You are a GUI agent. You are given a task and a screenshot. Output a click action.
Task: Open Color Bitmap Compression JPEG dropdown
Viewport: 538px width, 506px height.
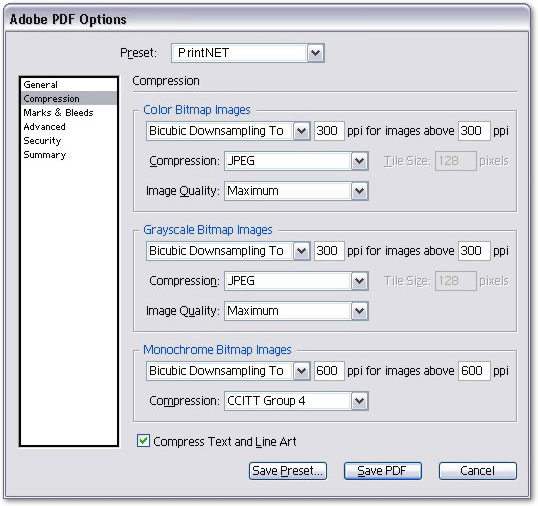coord(296,161)
